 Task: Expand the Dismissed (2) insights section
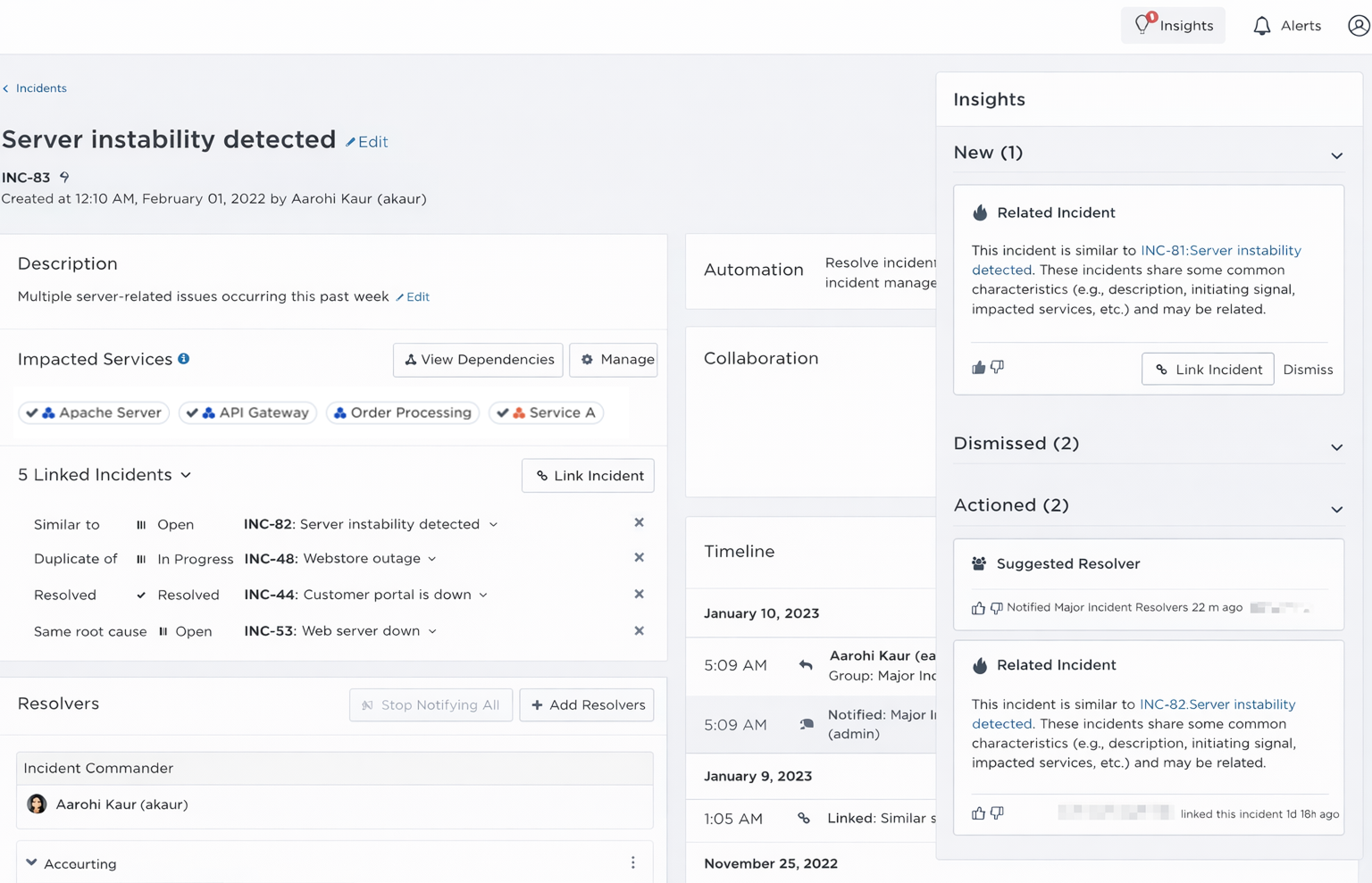(x=1336, y=447)
